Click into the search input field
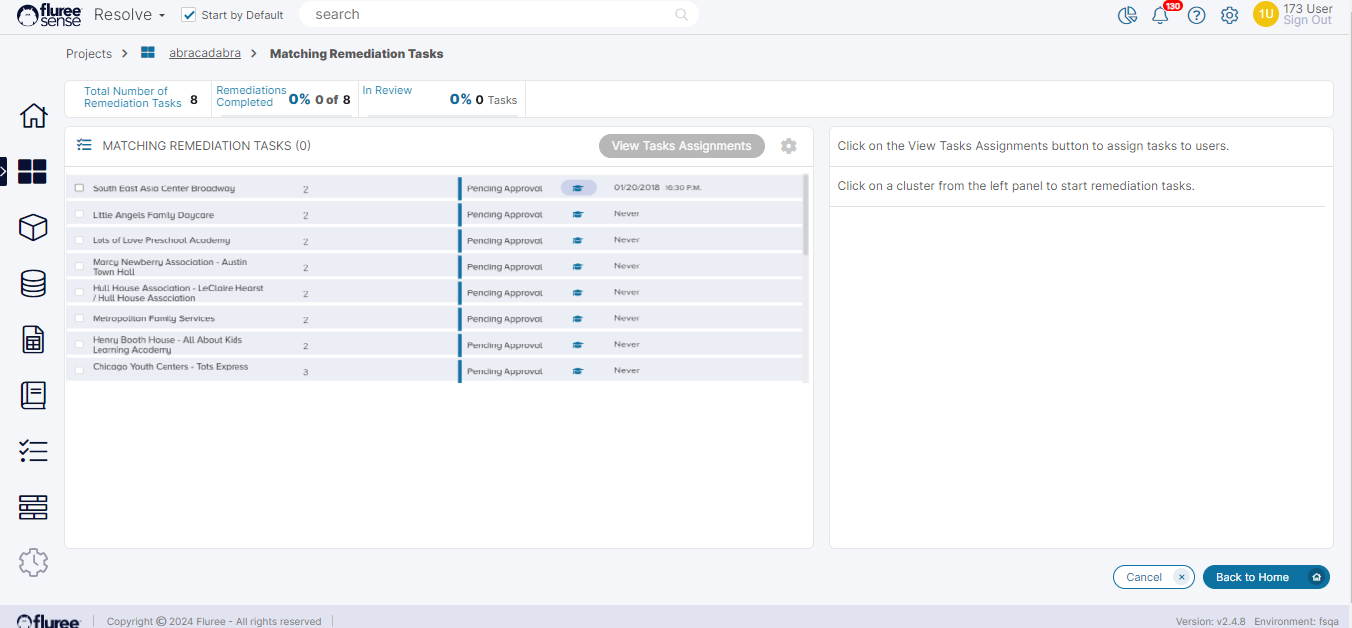The width and height of the screenshot is (1352, 628). (490, 15)
